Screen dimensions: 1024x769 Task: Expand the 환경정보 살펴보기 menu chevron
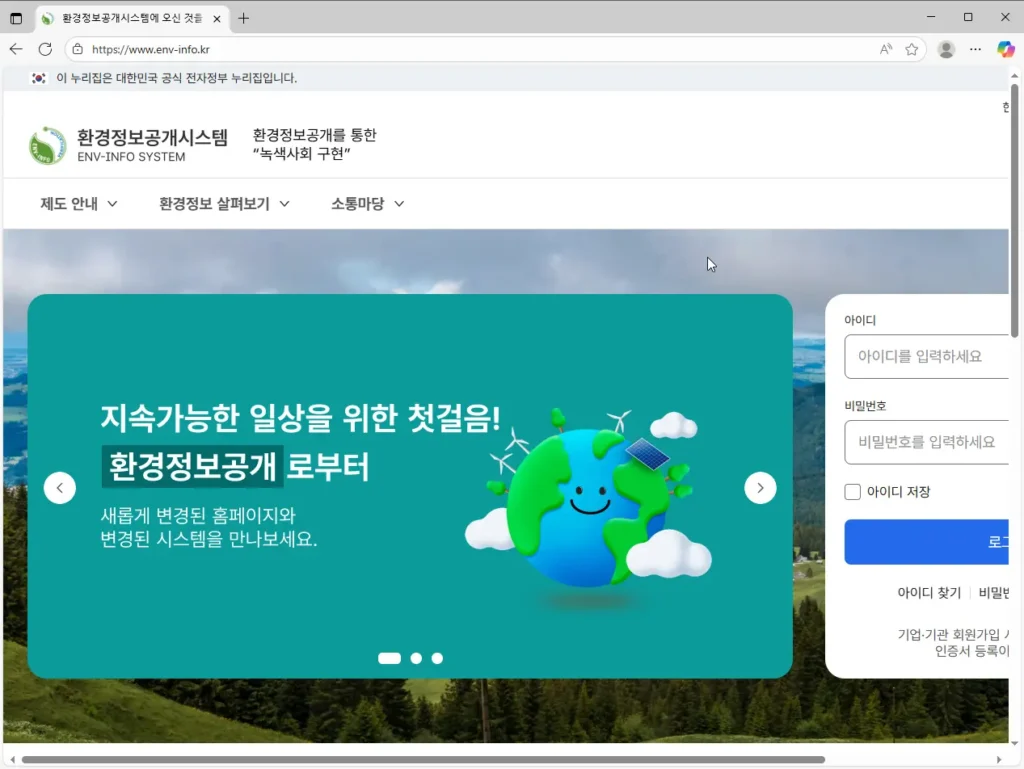(x=287, y=203)
